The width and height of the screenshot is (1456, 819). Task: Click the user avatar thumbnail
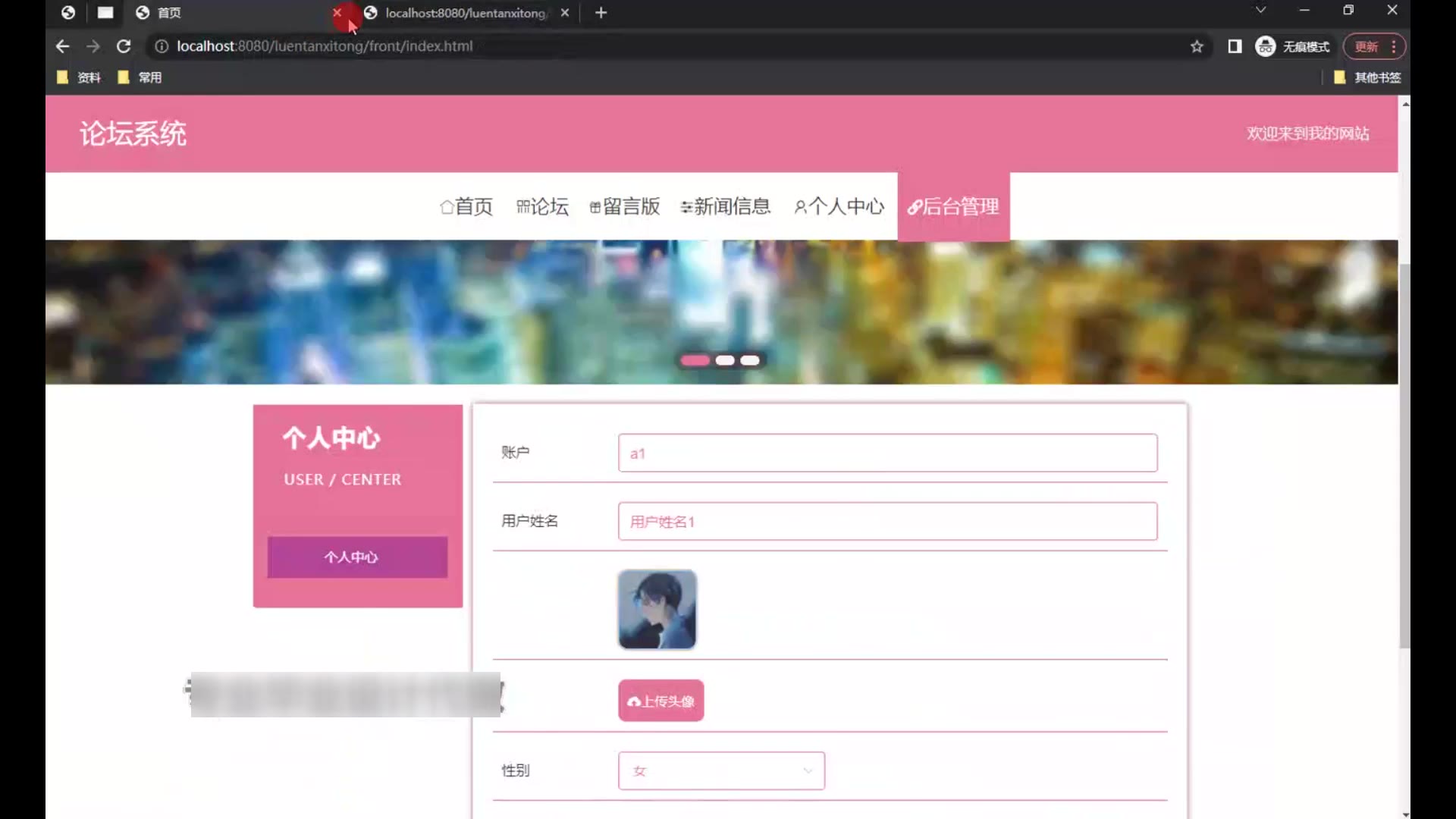(x=657, y=610)
